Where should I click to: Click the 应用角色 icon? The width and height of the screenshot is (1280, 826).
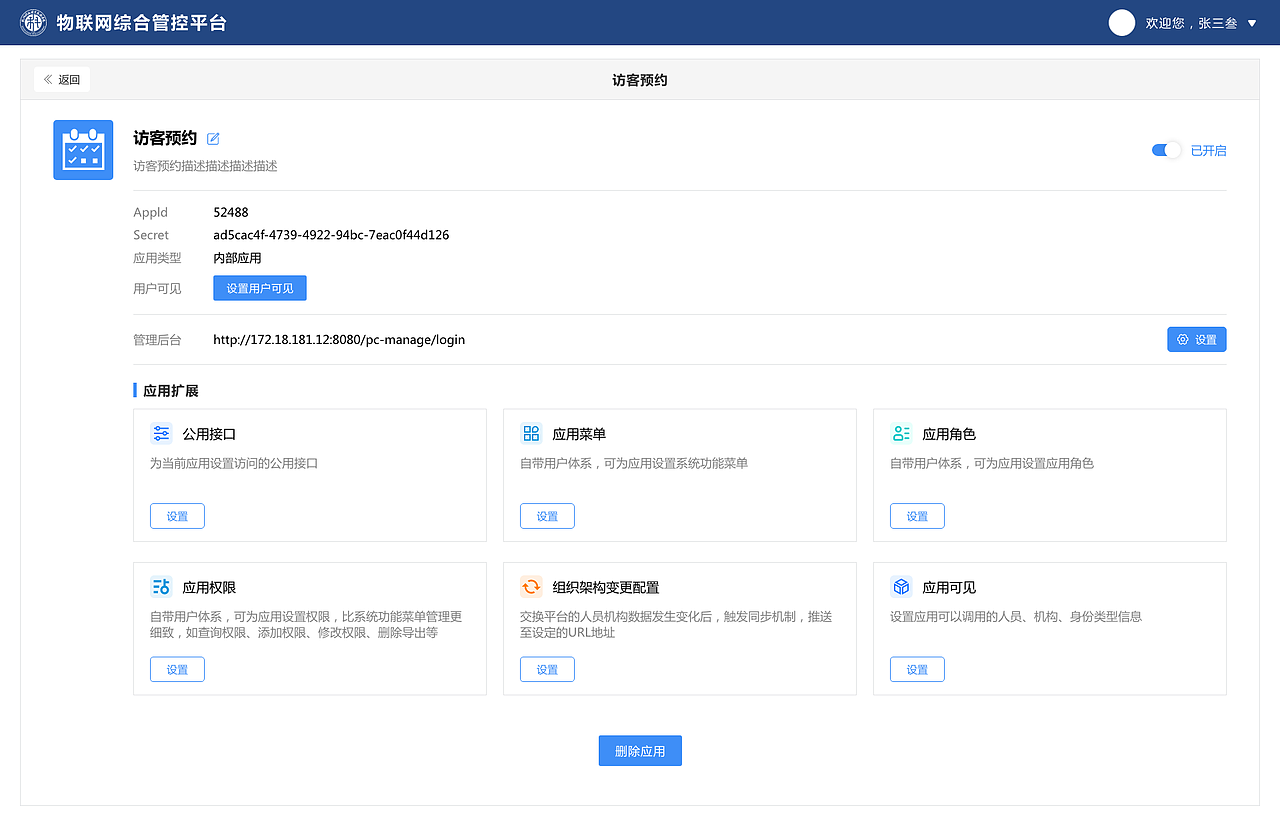click(x=901, y=433)
